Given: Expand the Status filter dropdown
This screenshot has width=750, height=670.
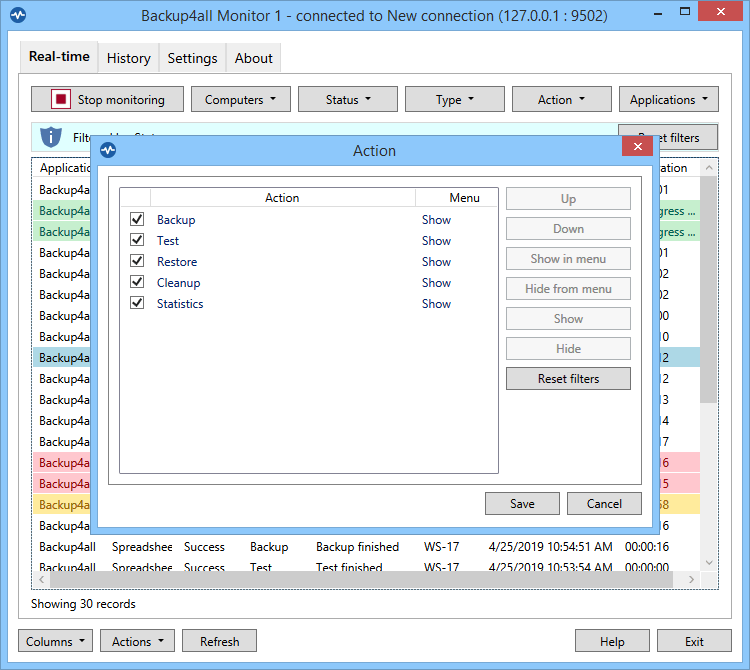Looking at the screenshot, I should point(347,100).
